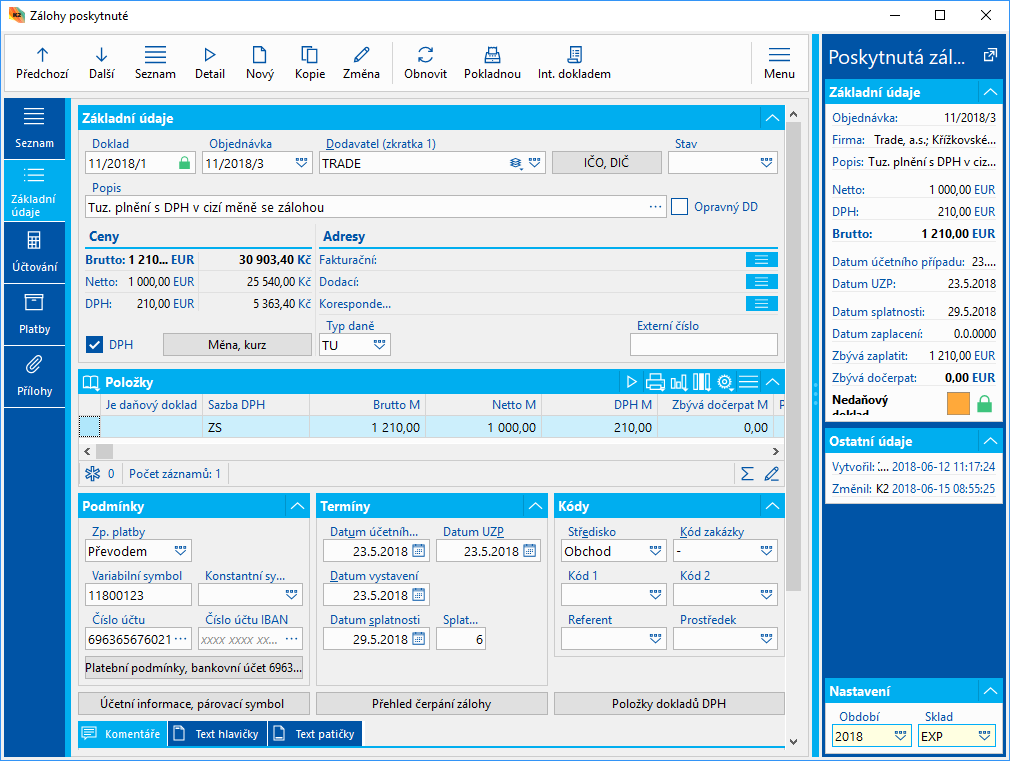Click the print icon in Položky header
Screen dimensions: 1010x761
pos(655,381)
